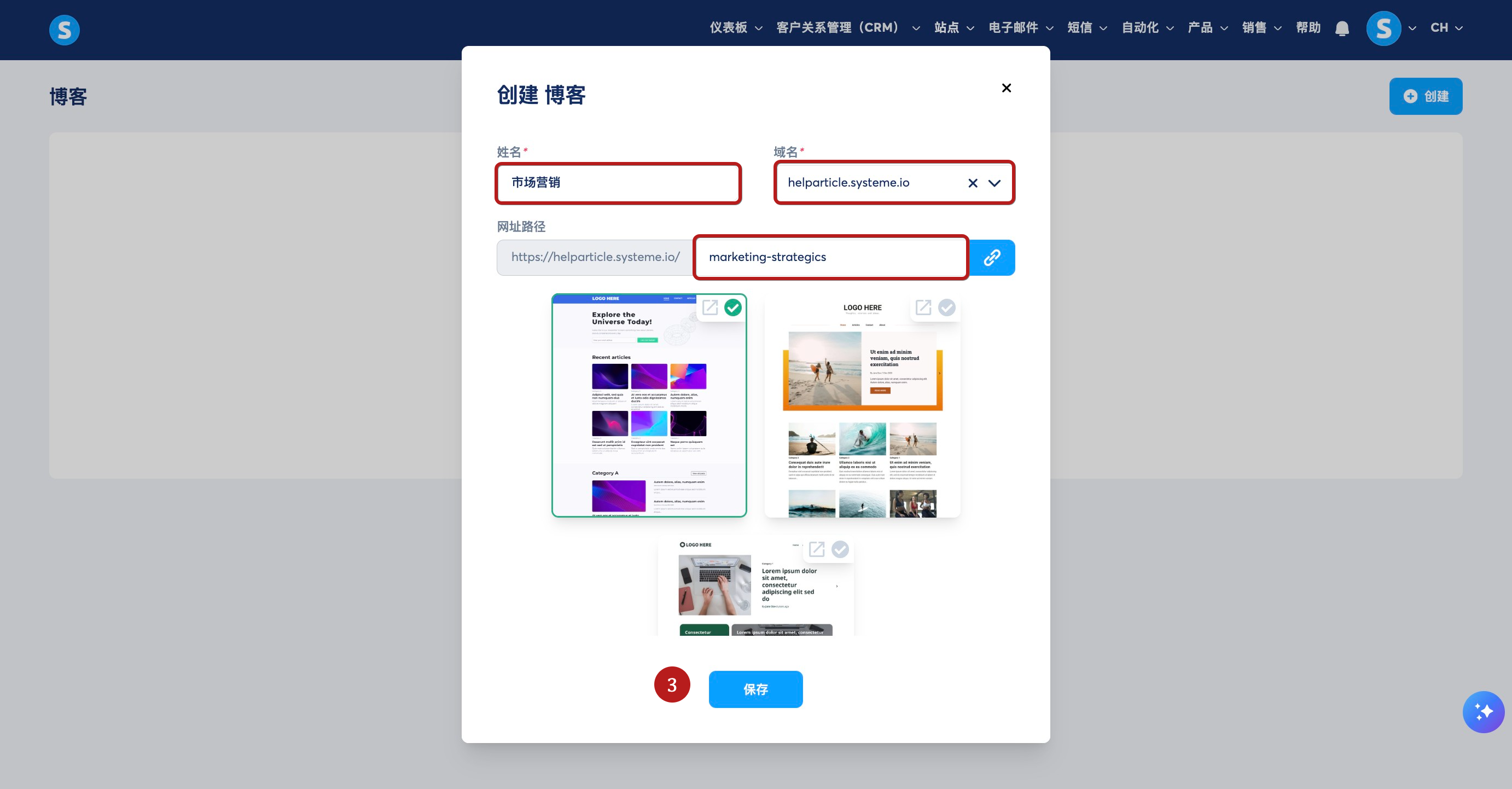
Task: Open the notifications bell
Action: 1342,28
